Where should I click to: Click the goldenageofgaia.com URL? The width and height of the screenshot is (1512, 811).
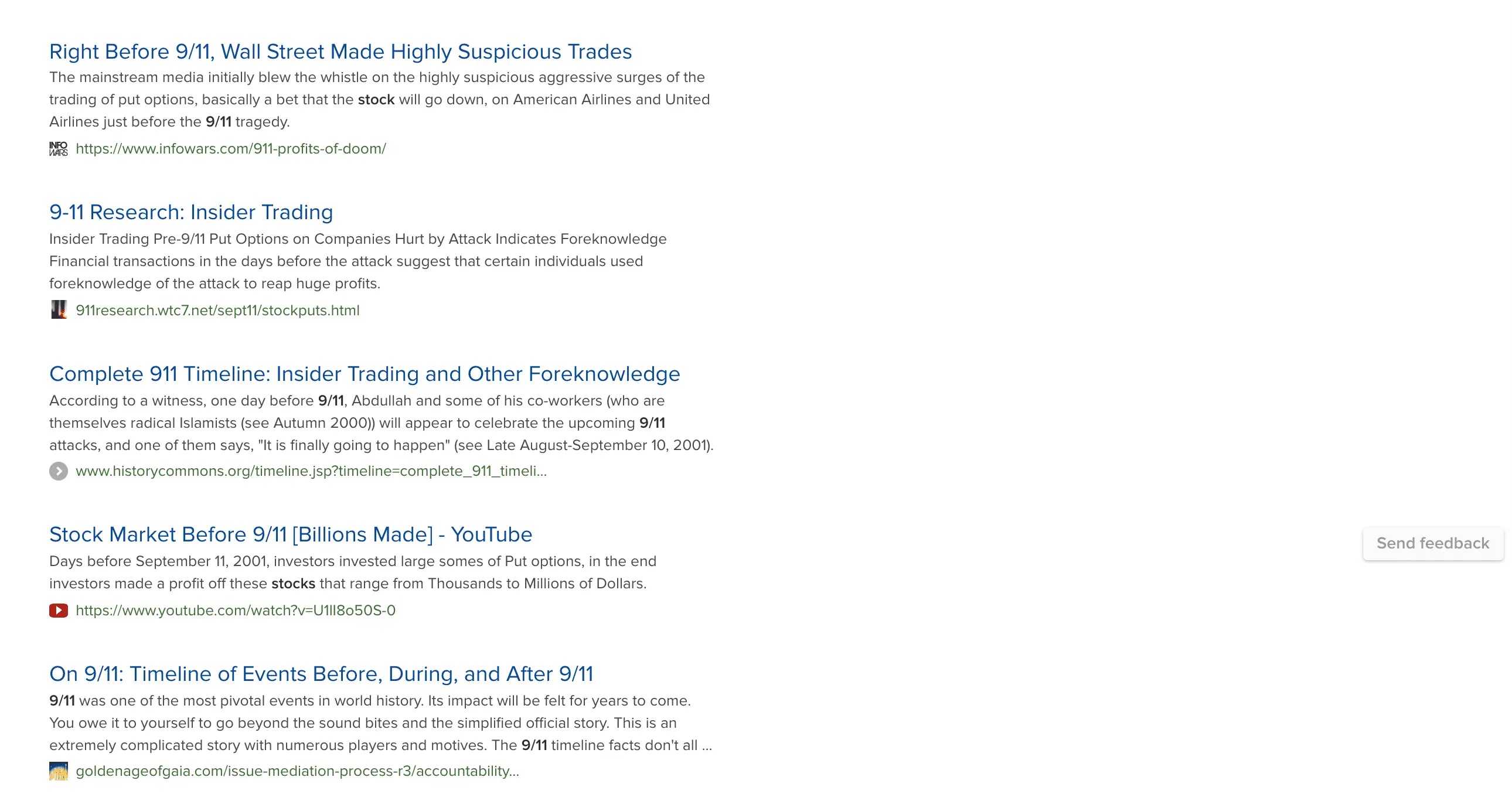297,771
